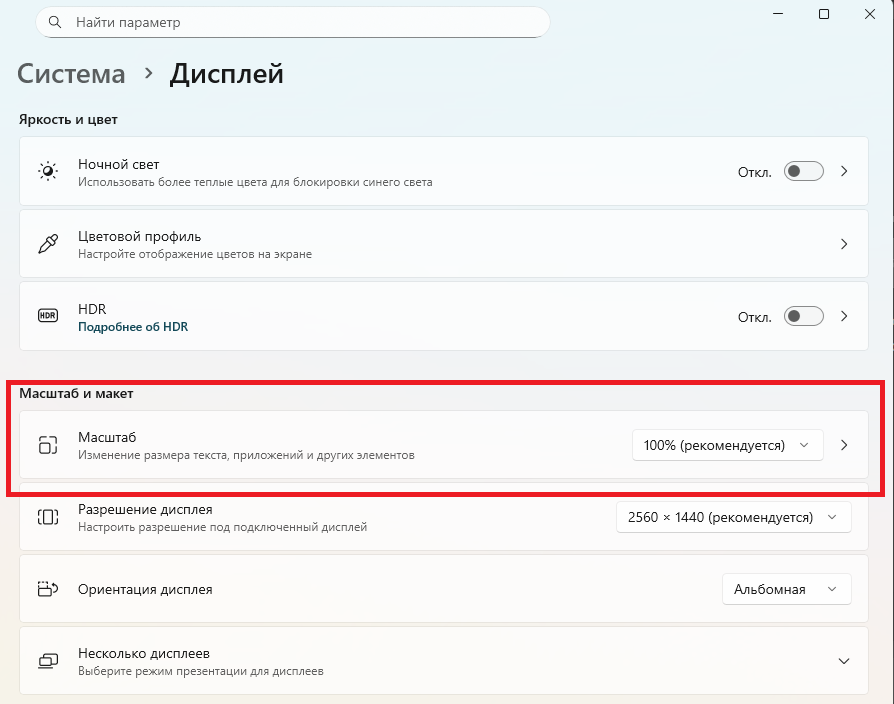Open Night light details chevron arrow
894x704 pixels.
(x=844, y=172)
